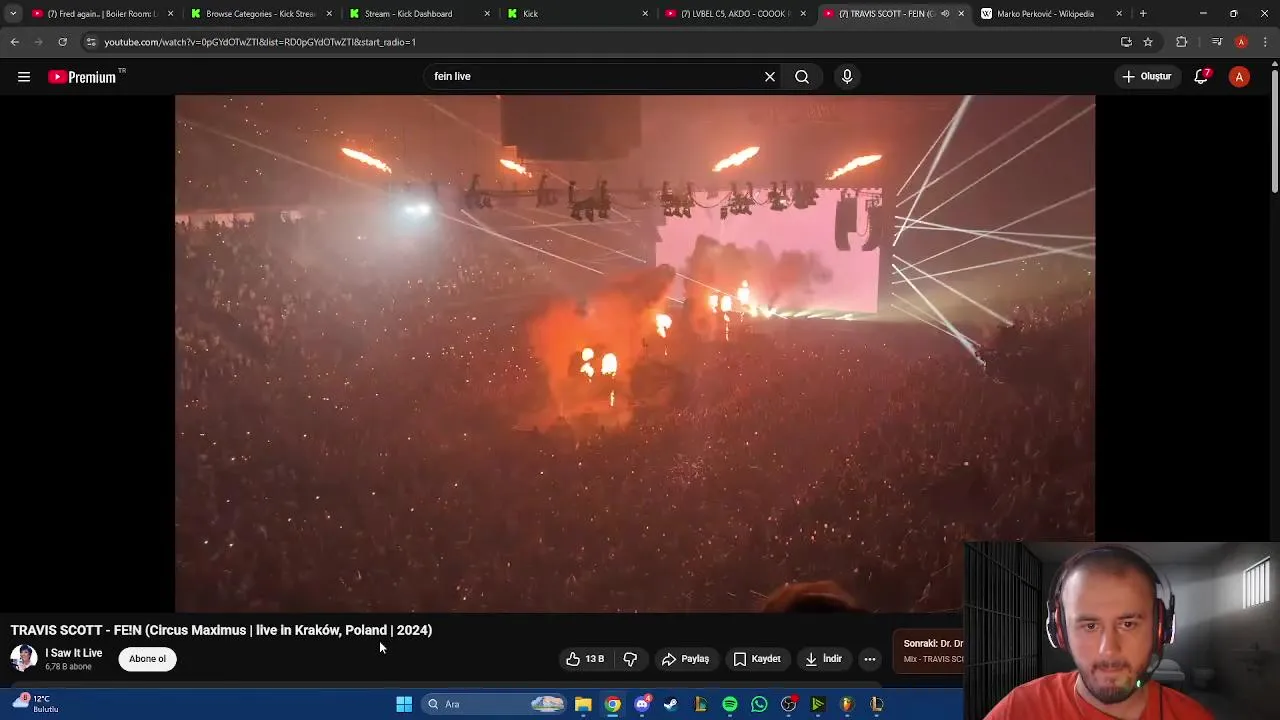The height and width of the screenshot is (720, 1280).
Task: Open WhatsApp from the taskbar
Action: [x=759, y=704]
